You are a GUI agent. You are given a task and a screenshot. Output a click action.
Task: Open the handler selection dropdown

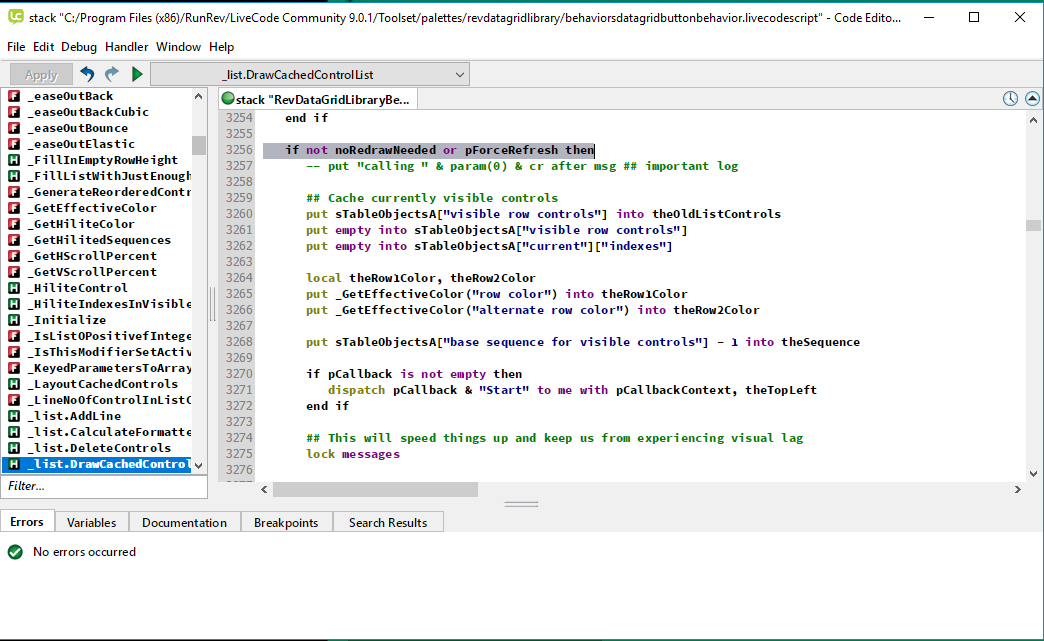tap(309, 74)
